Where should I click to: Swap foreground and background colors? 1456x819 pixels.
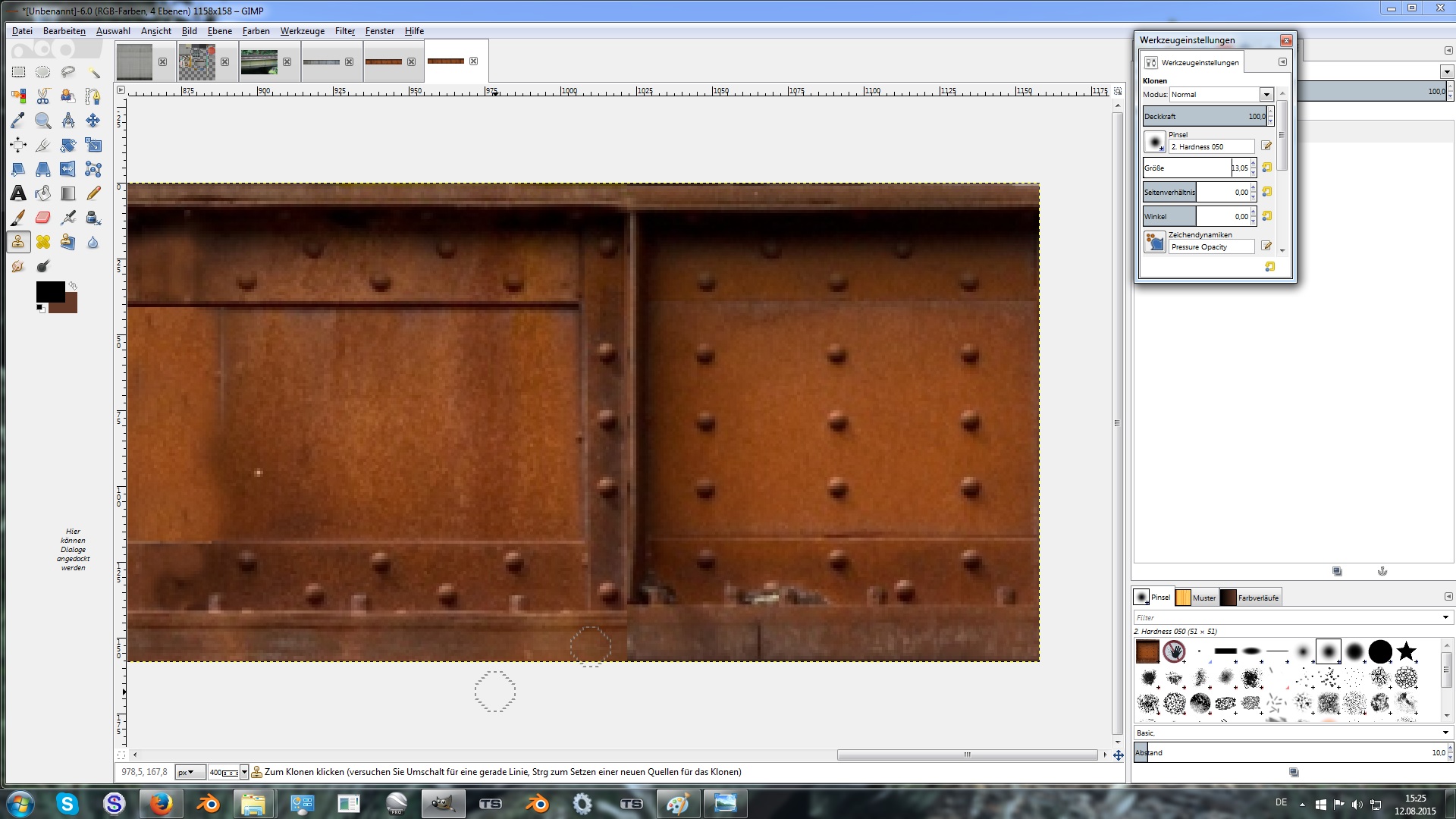point(72,286)
